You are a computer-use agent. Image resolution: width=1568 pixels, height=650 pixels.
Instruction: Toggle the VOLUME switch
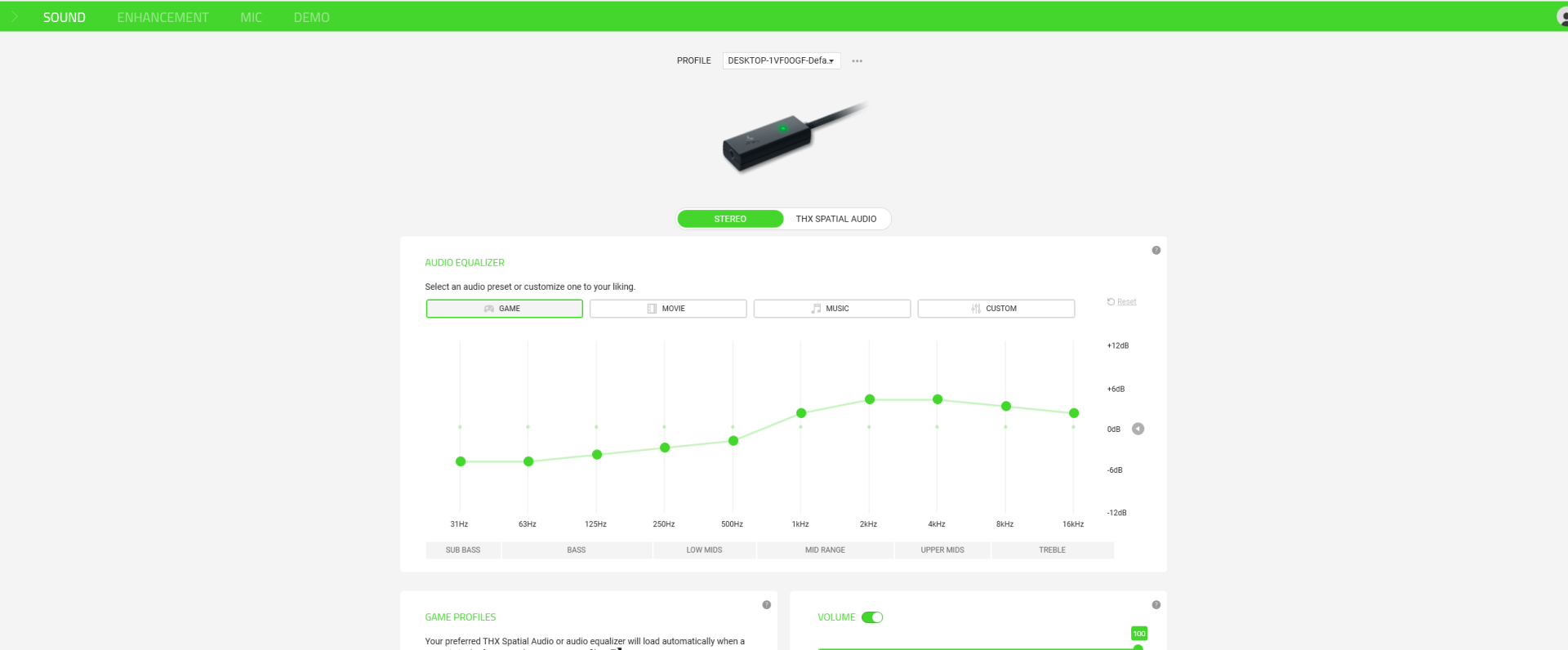[872, 617]
